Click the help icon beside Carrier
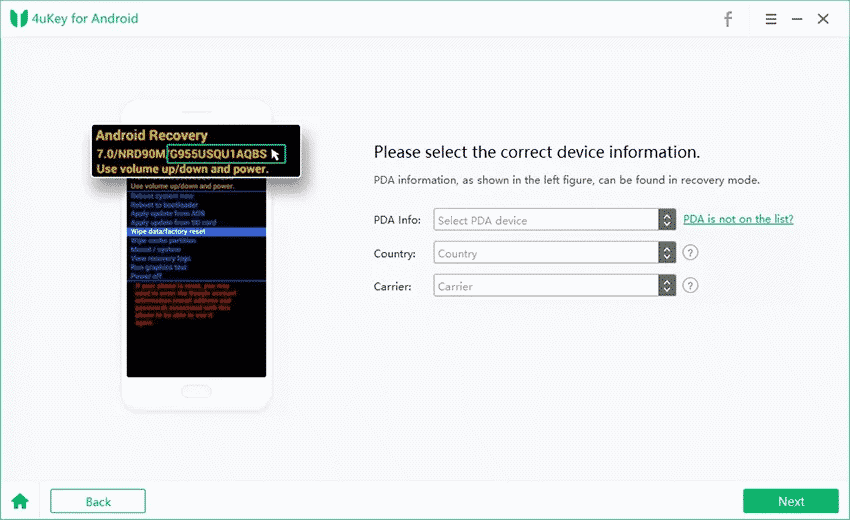Image resolution: width=850 pixels, height=520 pixels. pos(690,286)
